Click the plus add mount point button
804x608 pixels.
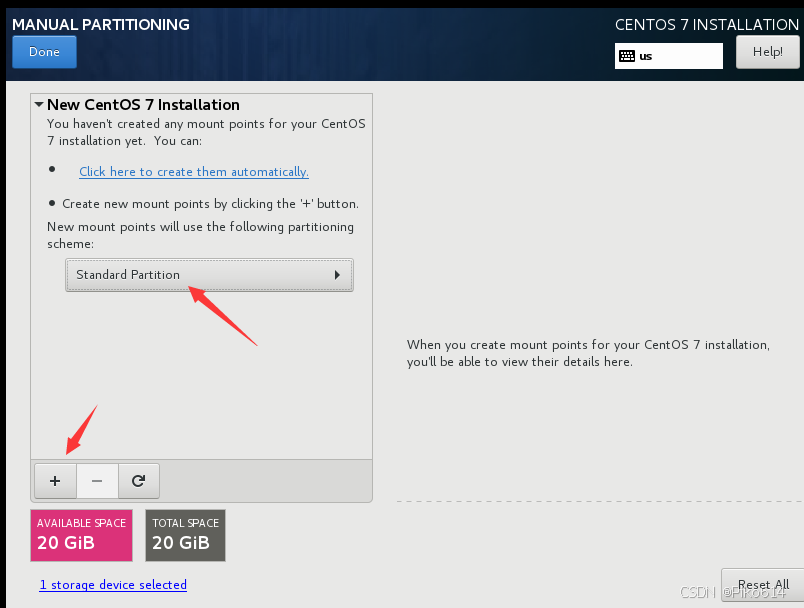coord(55,481)
